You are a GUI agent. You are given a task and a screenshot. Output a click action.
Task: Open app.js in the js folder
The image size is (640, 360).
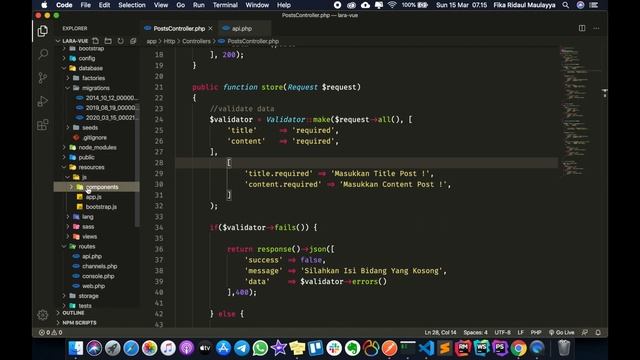(x=93, y=197)
